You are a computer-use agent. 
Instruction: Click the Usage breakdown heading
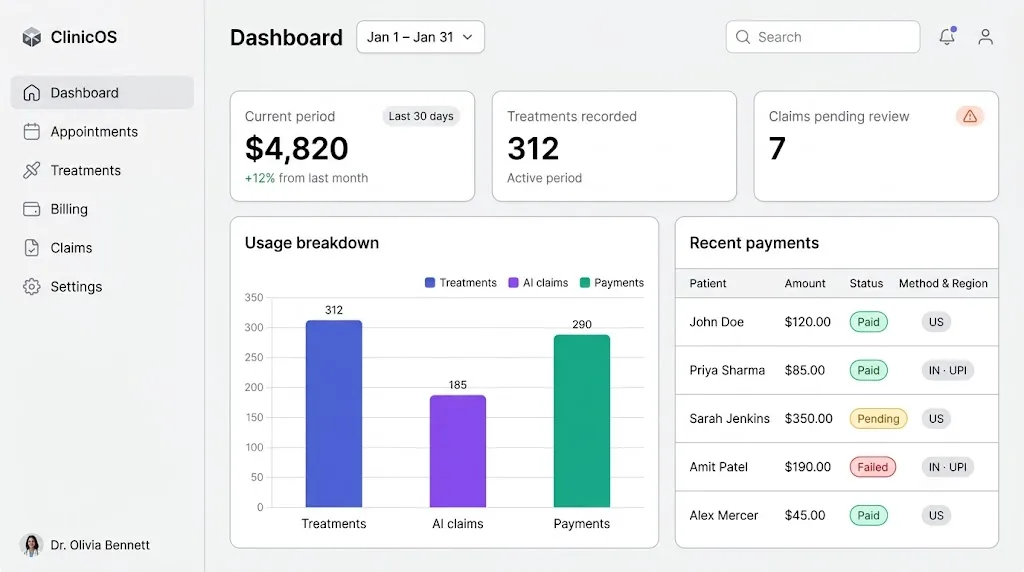(x=312, y=243)
